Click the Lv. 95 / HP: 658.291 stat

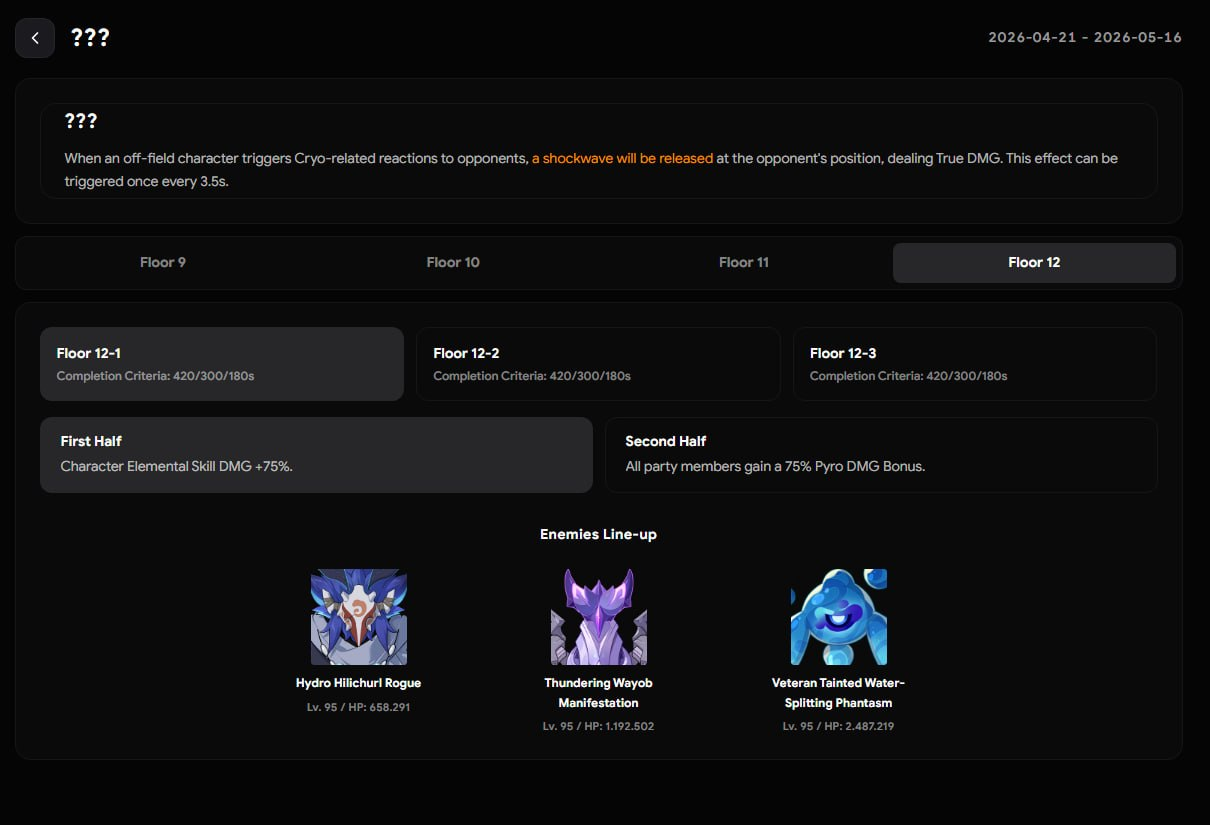358,707
